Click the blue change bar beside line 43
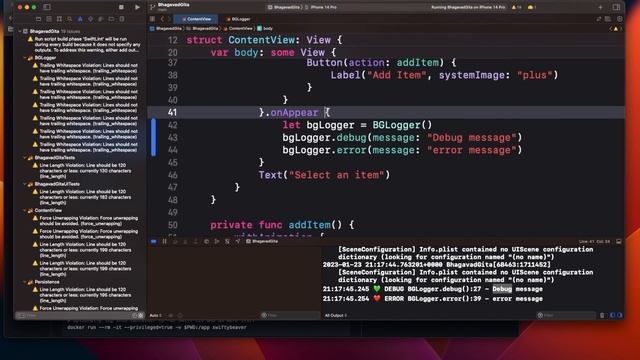 pos(153,138)
